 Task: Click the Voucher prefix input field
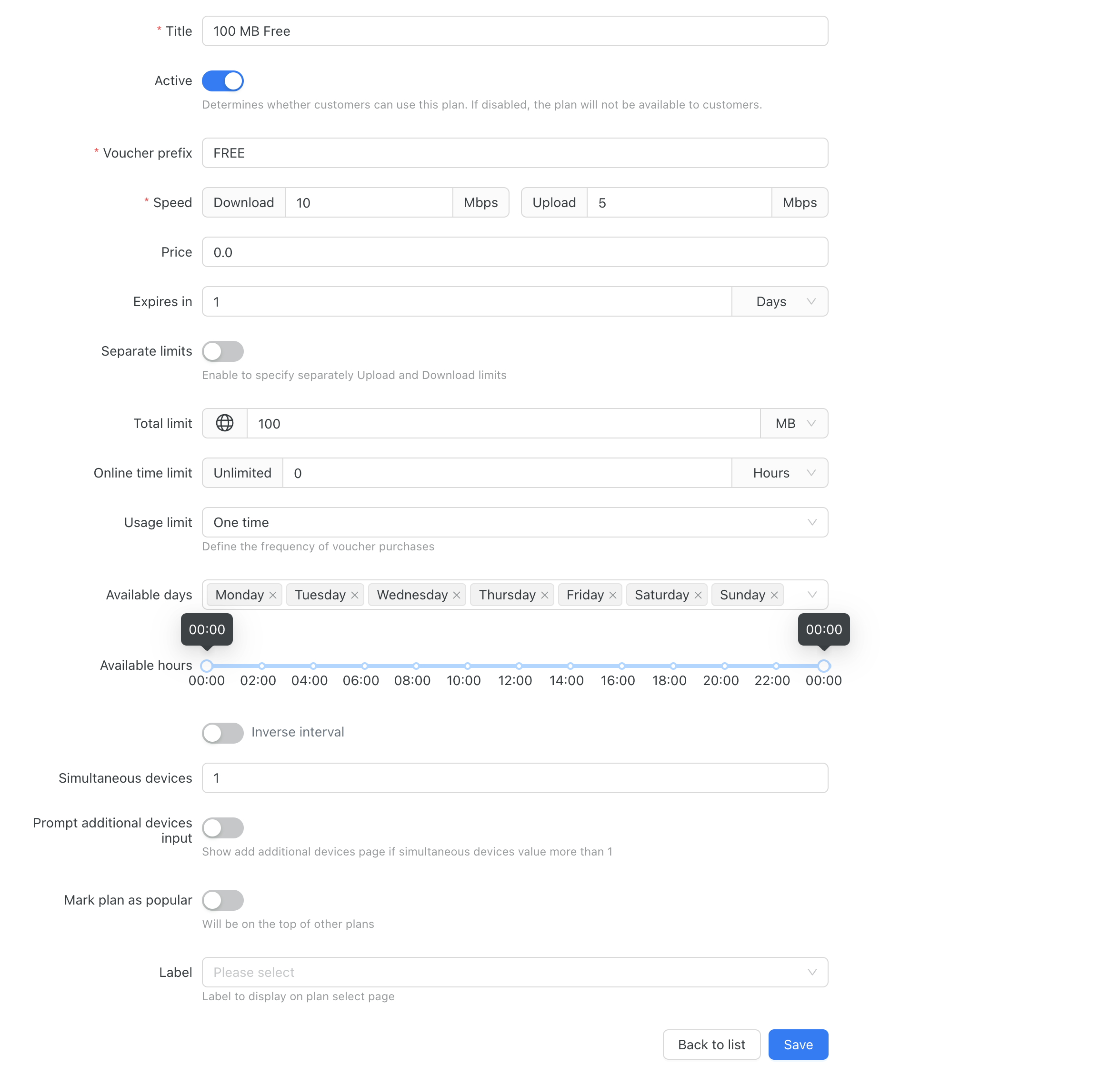[x=515, y=152]
